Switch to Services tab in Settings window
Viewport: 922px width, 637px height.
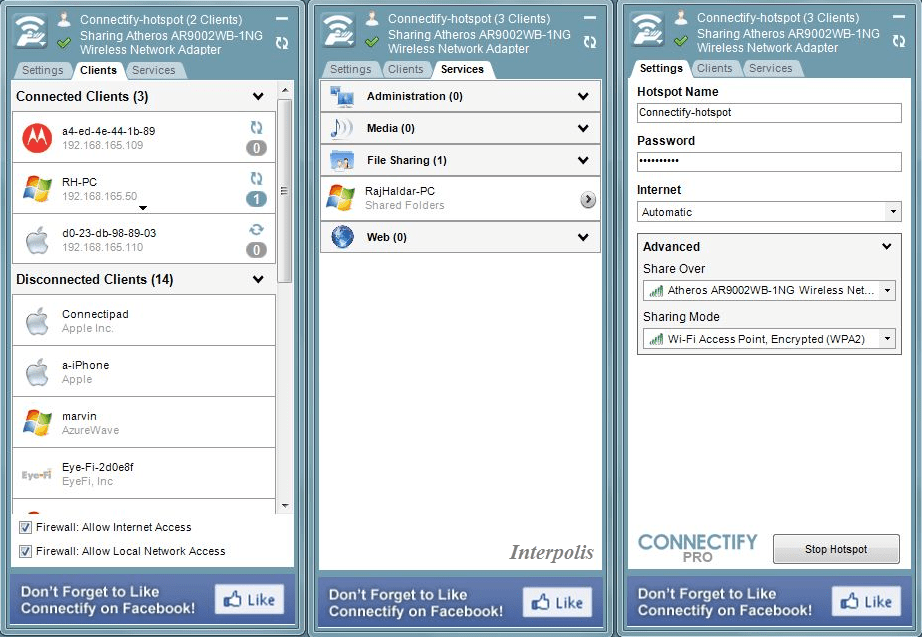click(770, 68)
